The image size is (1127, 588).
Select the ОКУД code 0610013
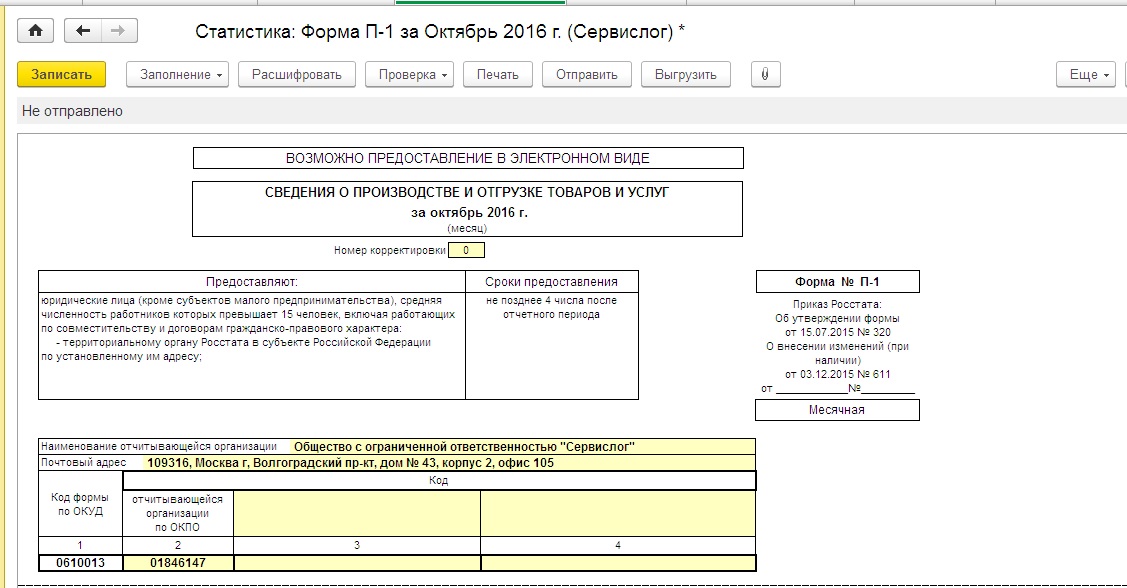click(x=80, y=563)
